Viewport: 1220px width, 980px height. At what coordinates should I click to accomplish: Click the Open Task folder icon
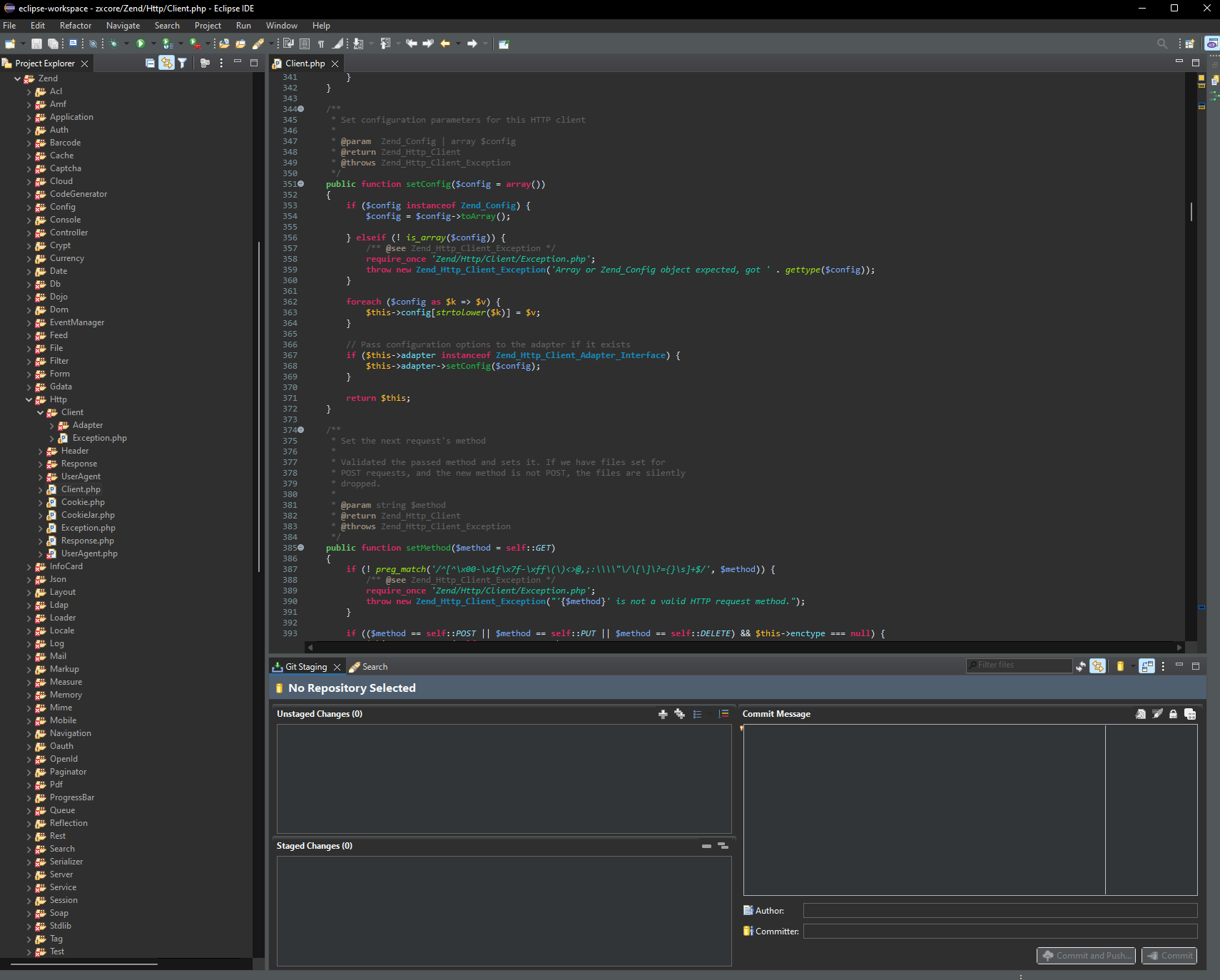(x=240, y=44)
